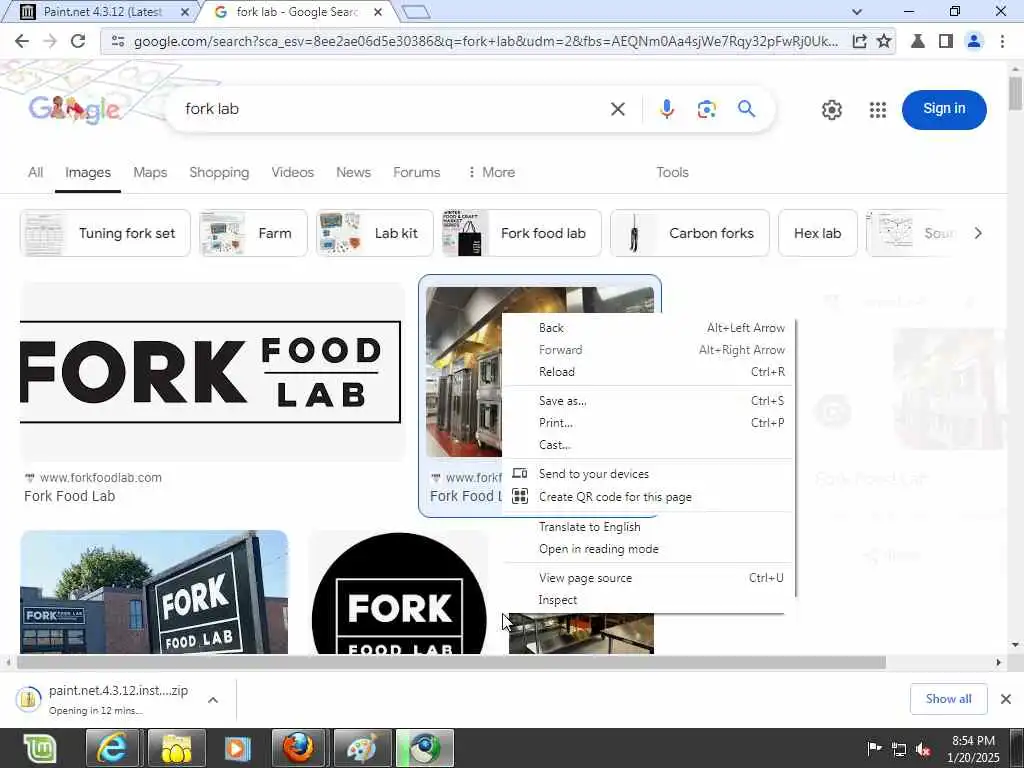The height and width of the screenshot is (768, 1024).
Task: Click the muted volume tray icon
Action: 923,749
